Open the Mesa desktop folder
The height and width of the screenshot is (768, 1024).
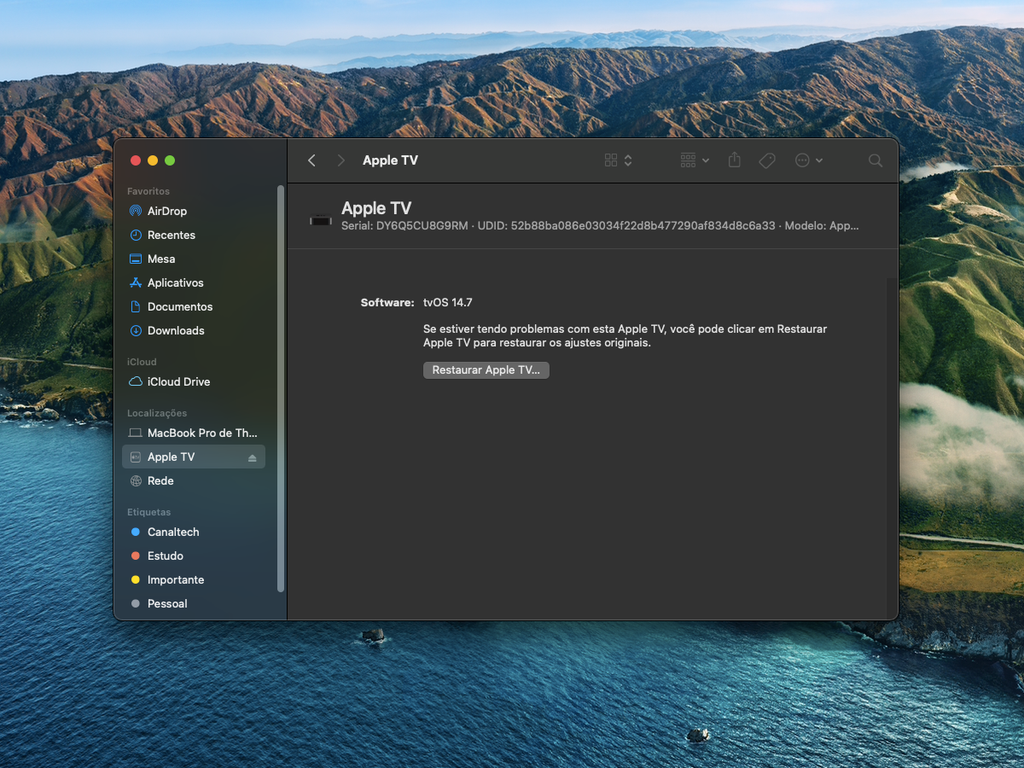tap(193, 259)
